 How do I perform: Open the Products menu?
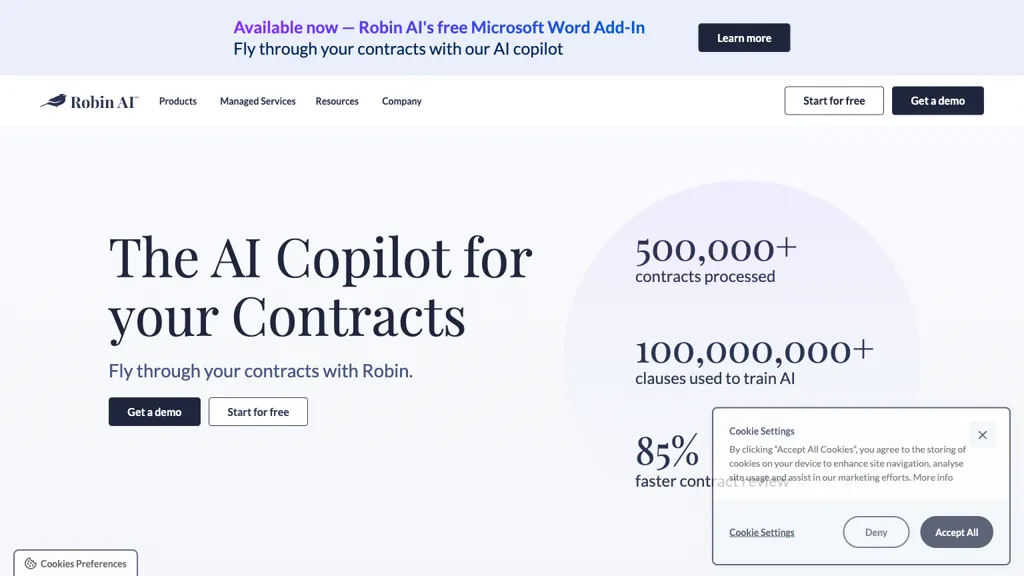click(177, 101)
